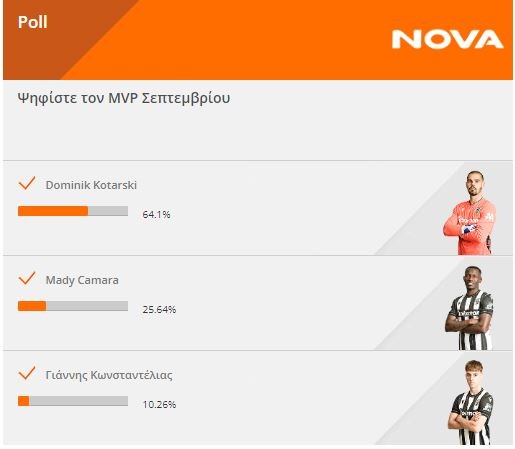Open Mady Camara's player photo
The height and width of the screenshot is (449, 515).
(x=469, y=308)
